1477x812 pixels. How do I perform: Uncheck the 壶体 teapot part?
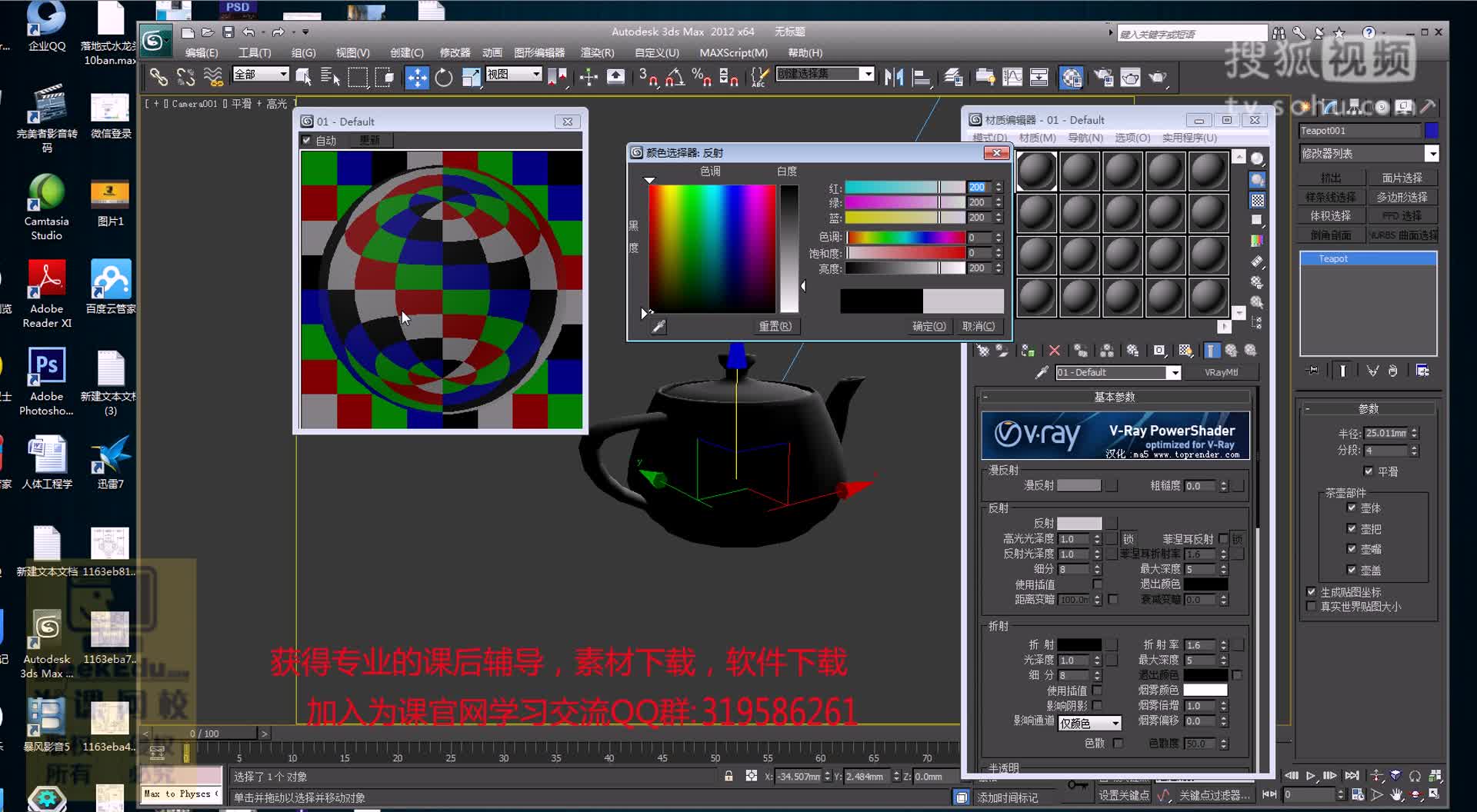click(x=1352, y=507)
